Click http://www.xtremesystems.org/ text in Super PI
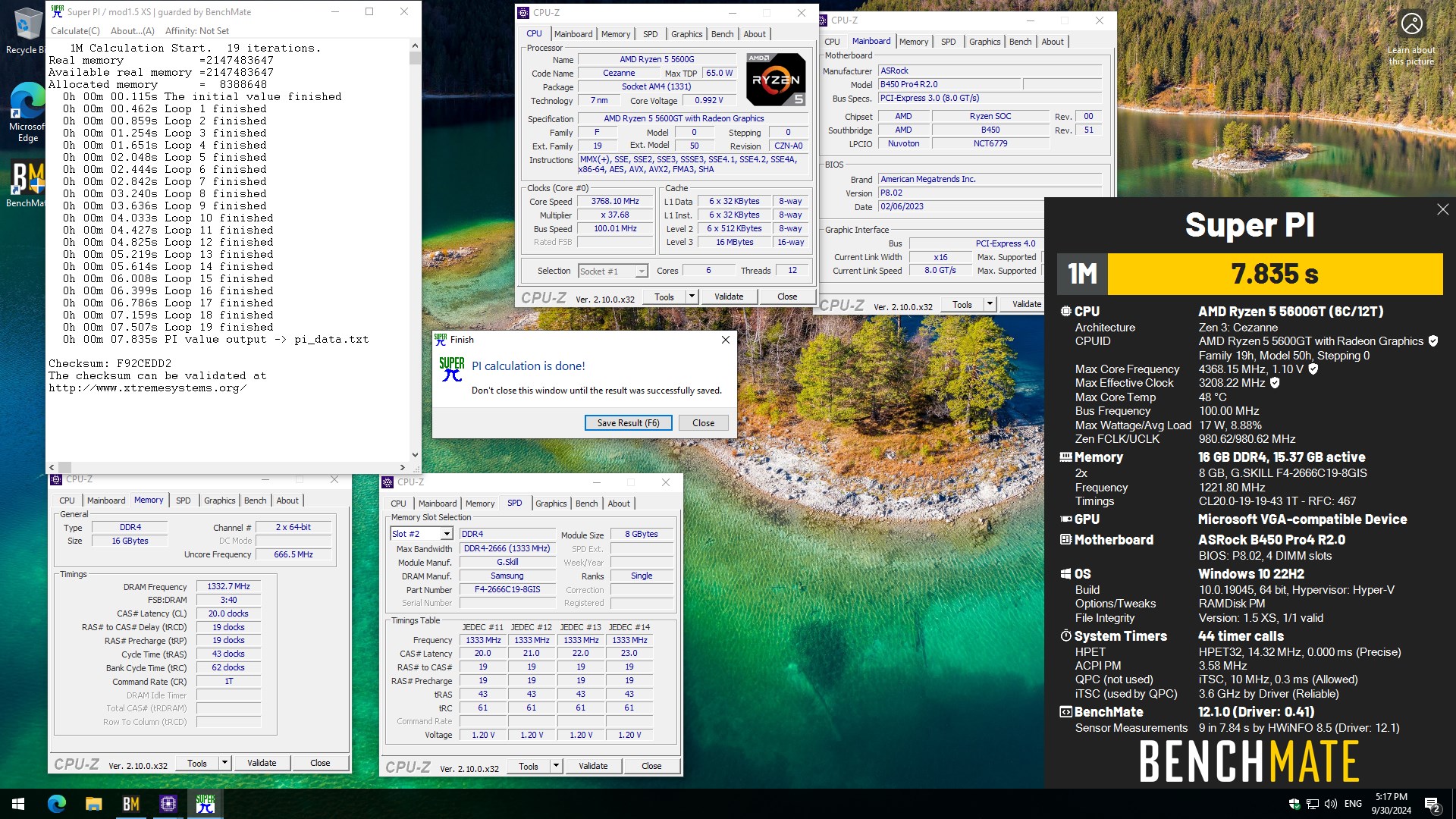This screenshot has width=1456, height=819. pyautogui.click(x=148, y=388)
